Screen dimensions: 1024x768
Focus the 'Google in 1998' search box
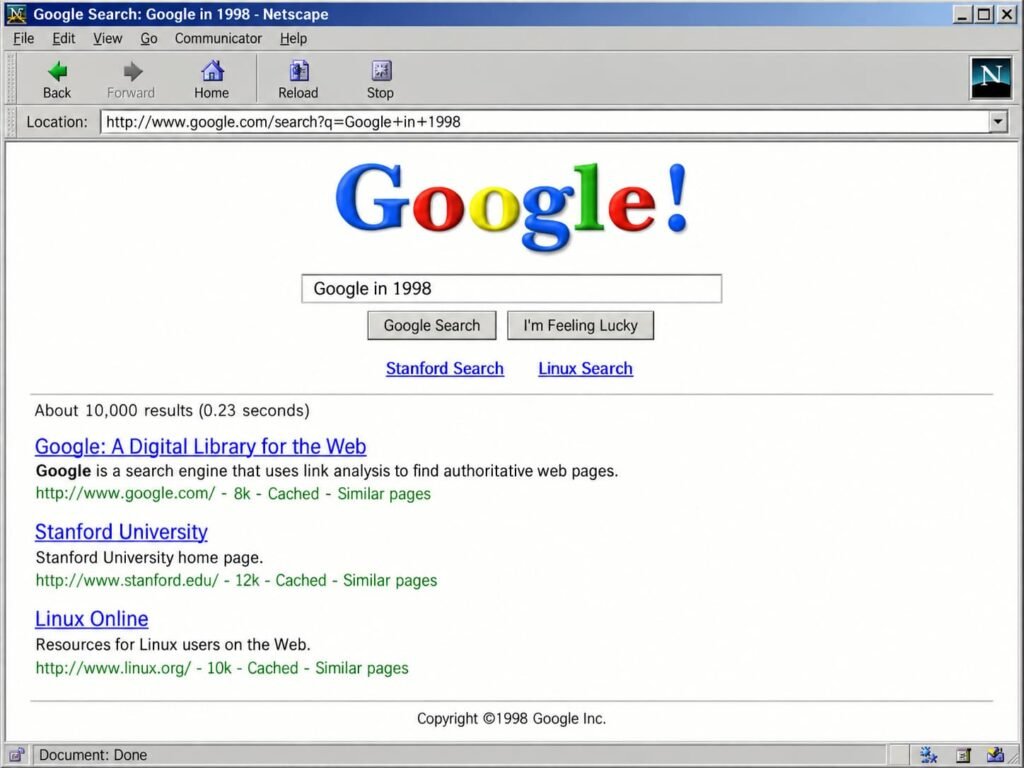pyautogui.click(x=511, y=289)
